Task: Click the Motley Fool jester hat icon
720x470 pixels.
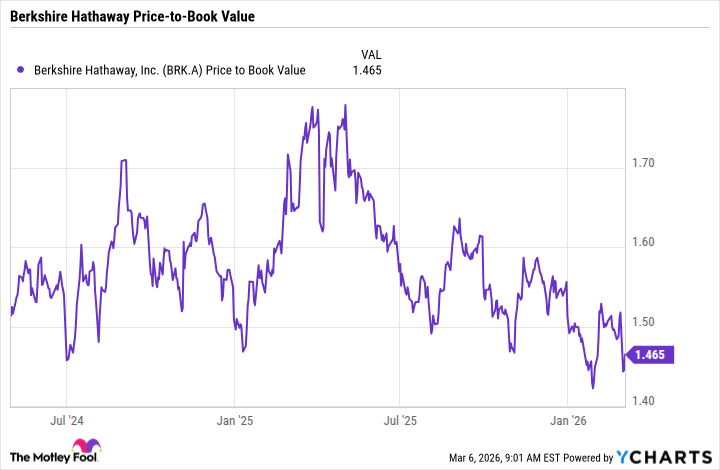Action: (x=77, y=451)
